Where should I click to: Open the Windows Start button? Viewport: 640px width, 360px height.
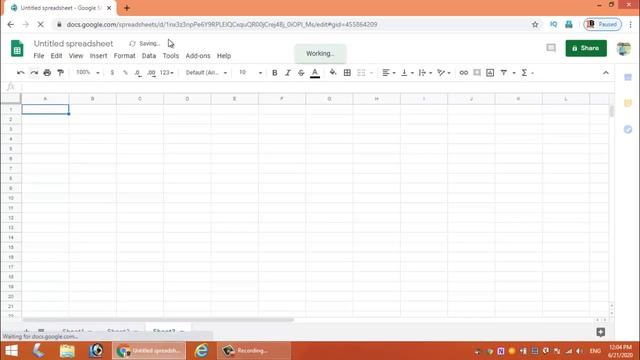[11, 351]
